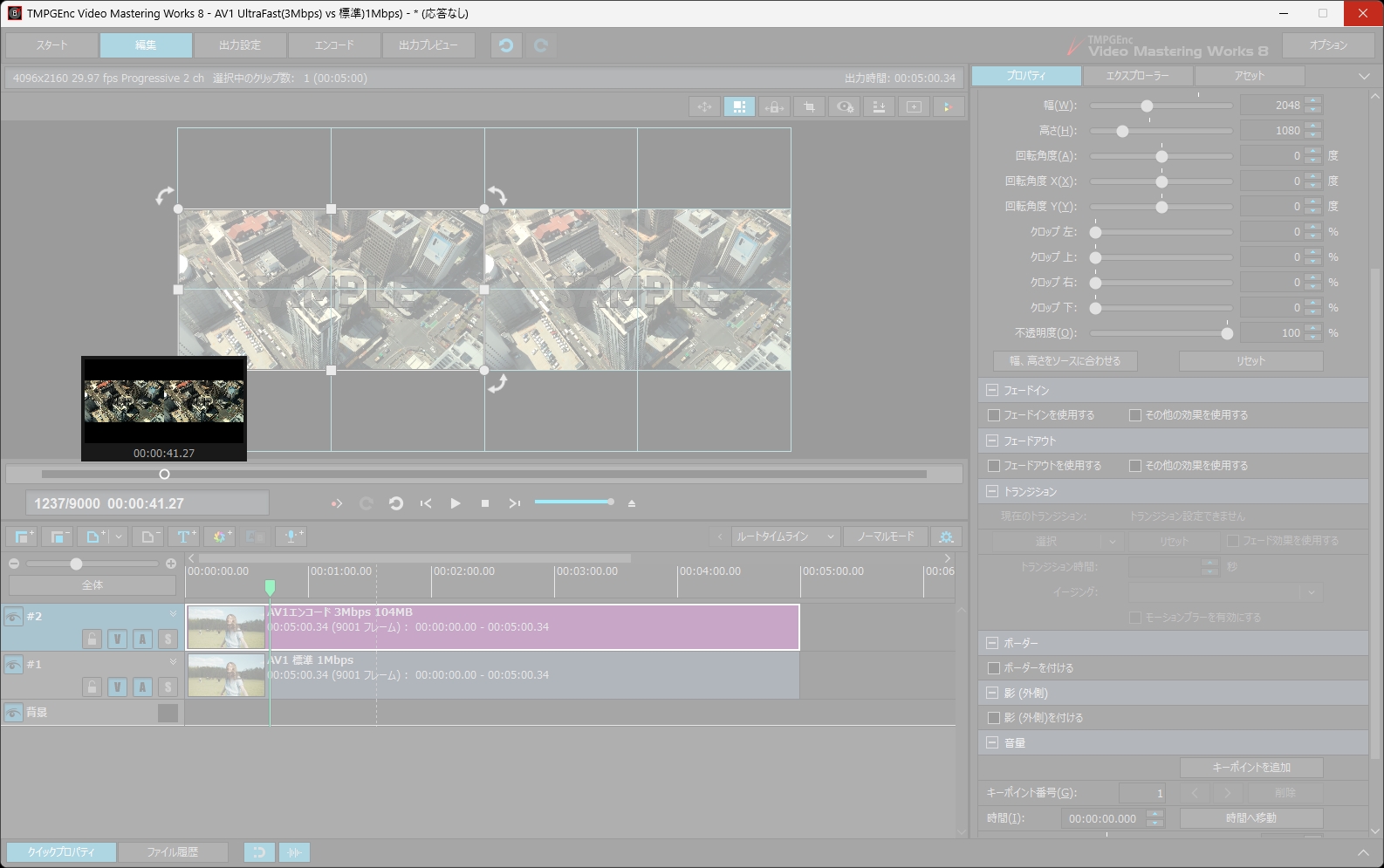Image resolution: width=1384 pixels, height=868 pixels.
Task: Click the zoom-out minus icon of timeline
Action: (14, 564)
